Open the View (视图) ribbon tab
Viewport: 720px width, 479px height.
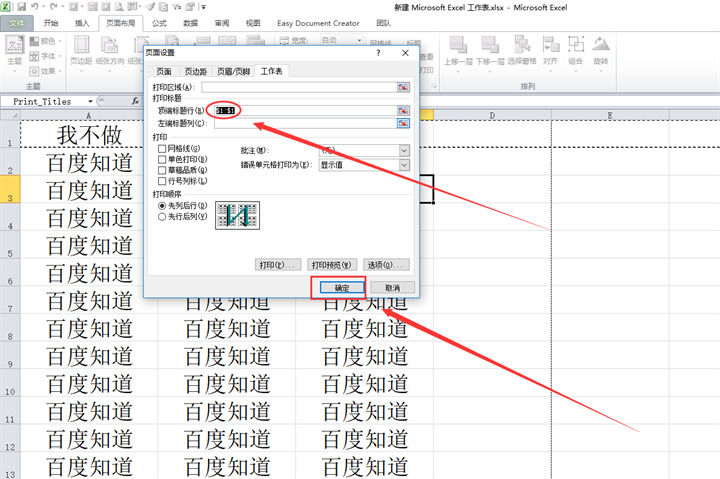click(x=253, y=23)
